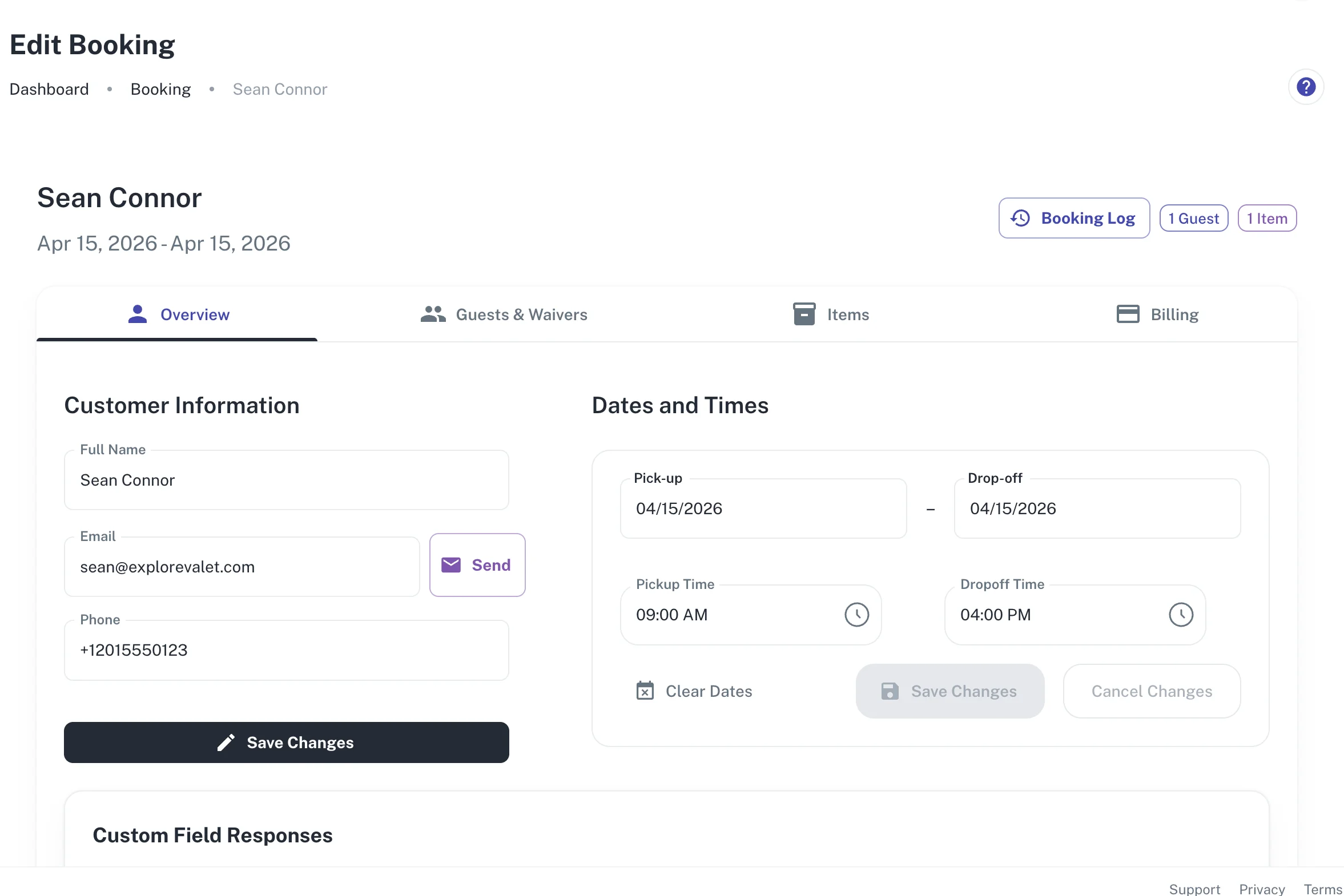Click the credit card icon on Billing tab
This screenshot has width=1344, height=896.
pyautogui.click(x=1128, y=314)
